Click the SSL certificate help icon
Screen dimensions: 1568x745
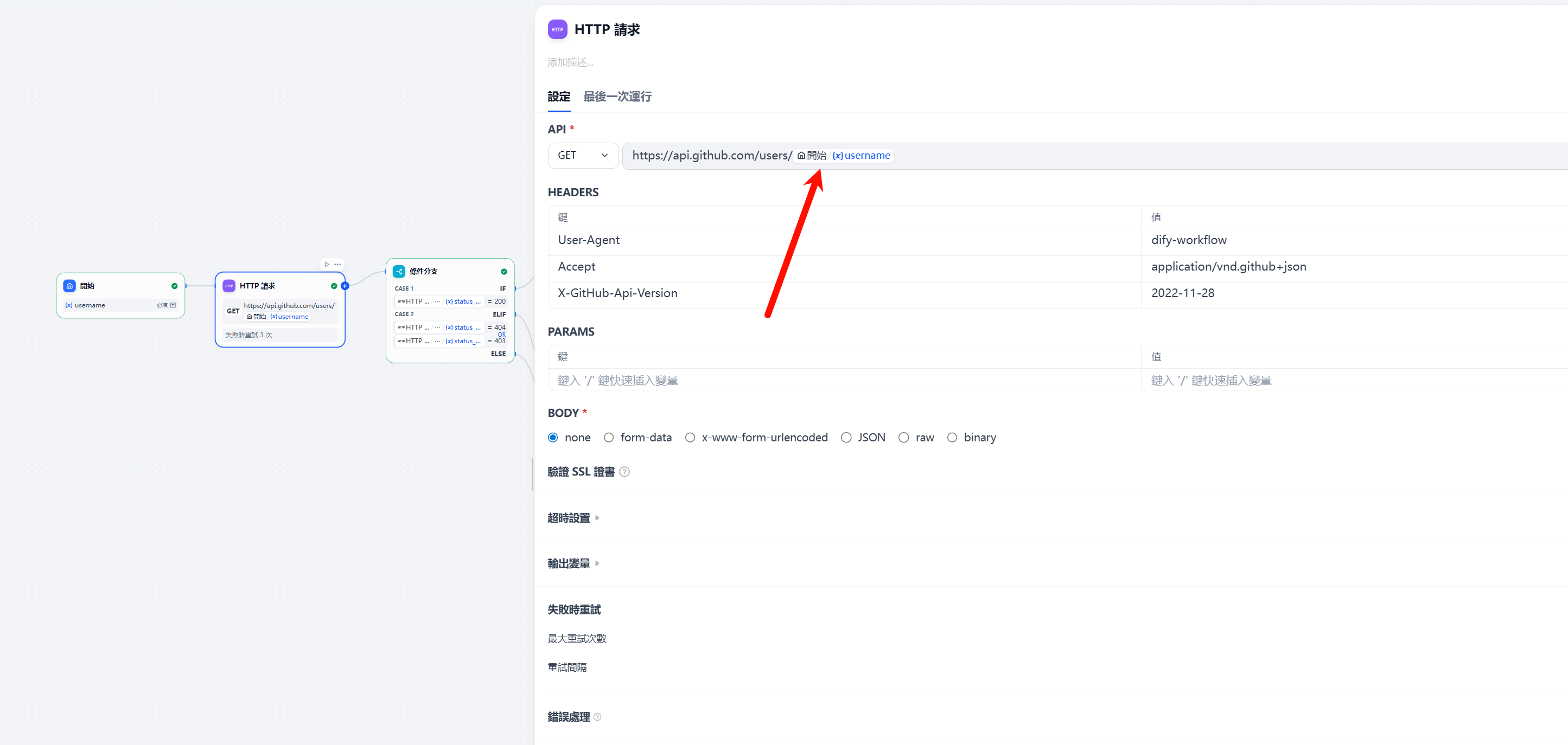click(x=624, y=472)
